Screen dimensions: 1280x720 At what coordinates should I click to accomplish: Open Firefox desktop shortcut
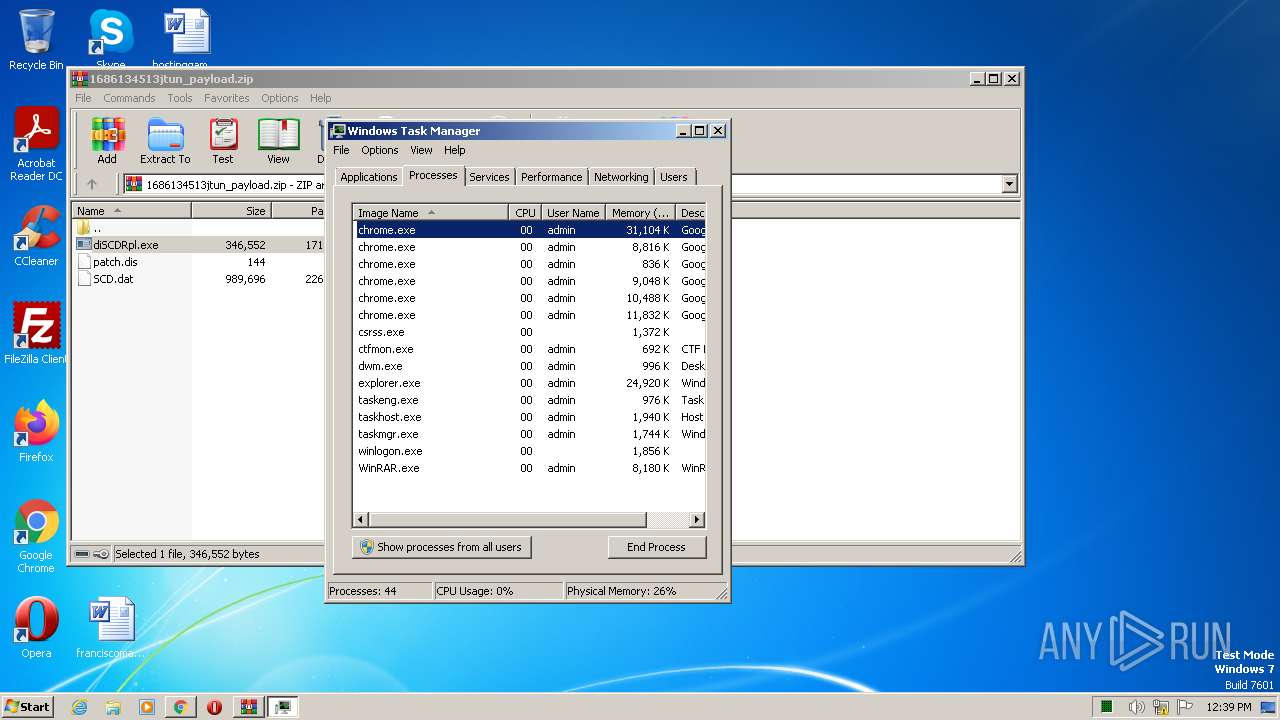pyautogui.click(x=36, y=432)
